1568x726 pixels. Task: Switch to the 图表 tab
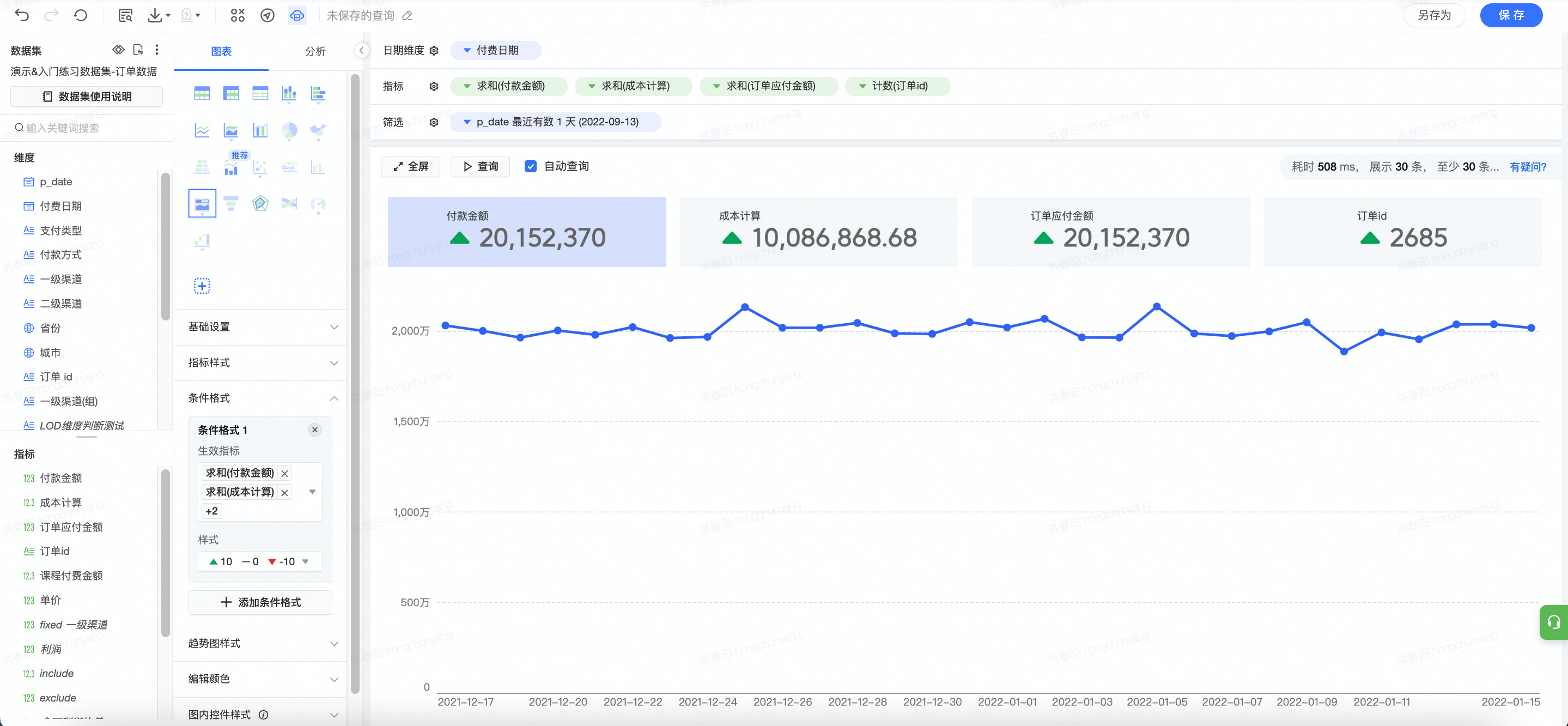[x=221, y=51]
